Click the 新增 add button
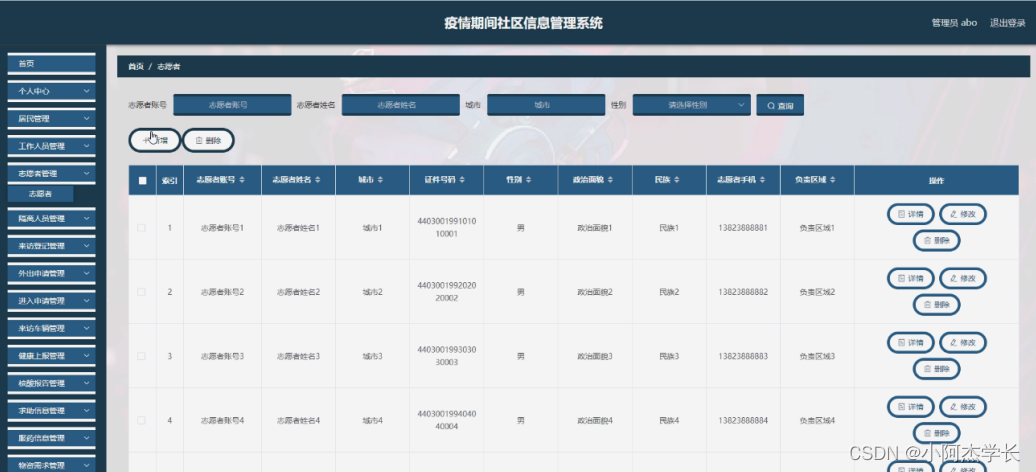1036x472 pixels. 155,140
